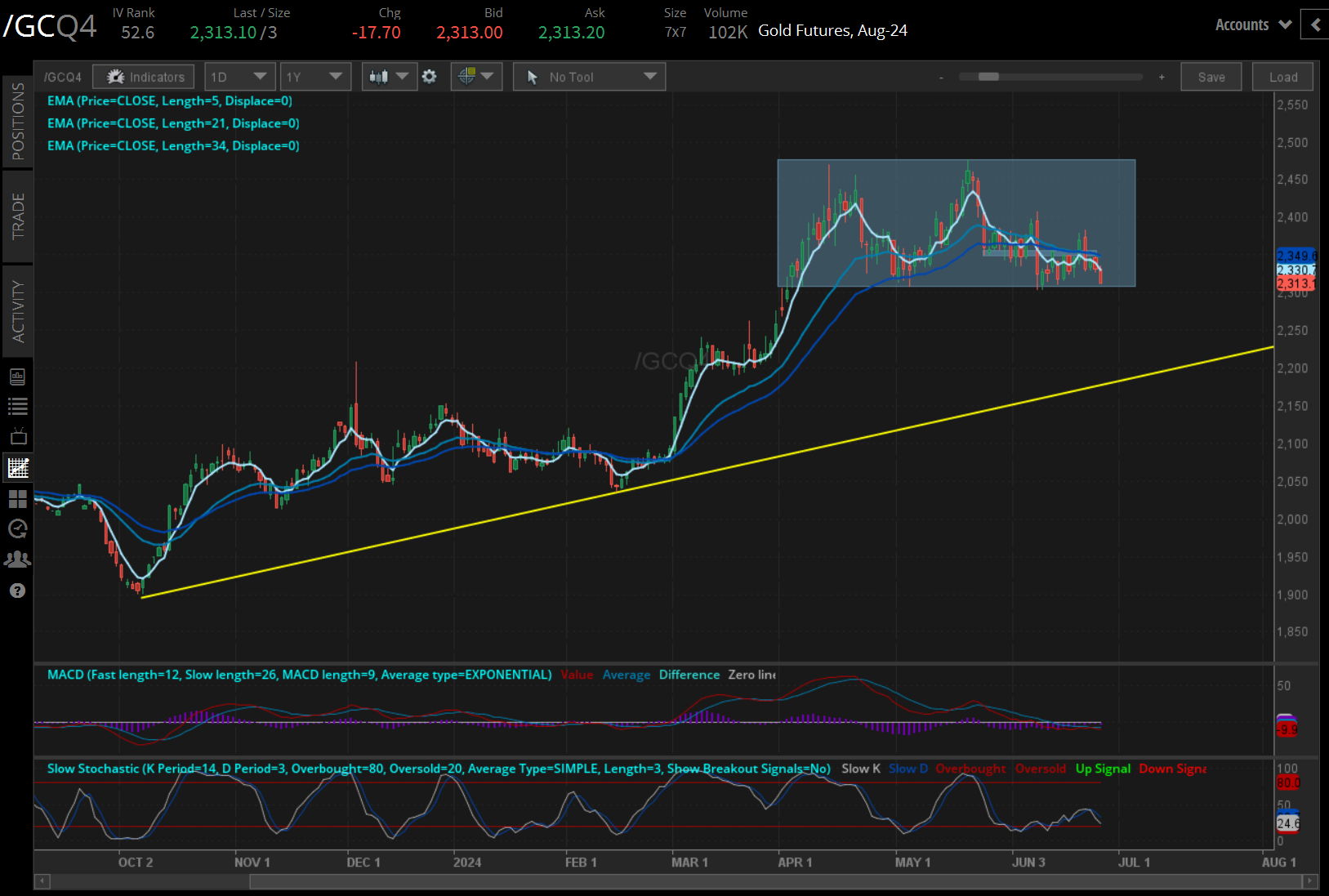Image resolution: width=1329 pixels, height=896 pixels.
Task: Click the list view sidebar icon
Action: point(17,406)
